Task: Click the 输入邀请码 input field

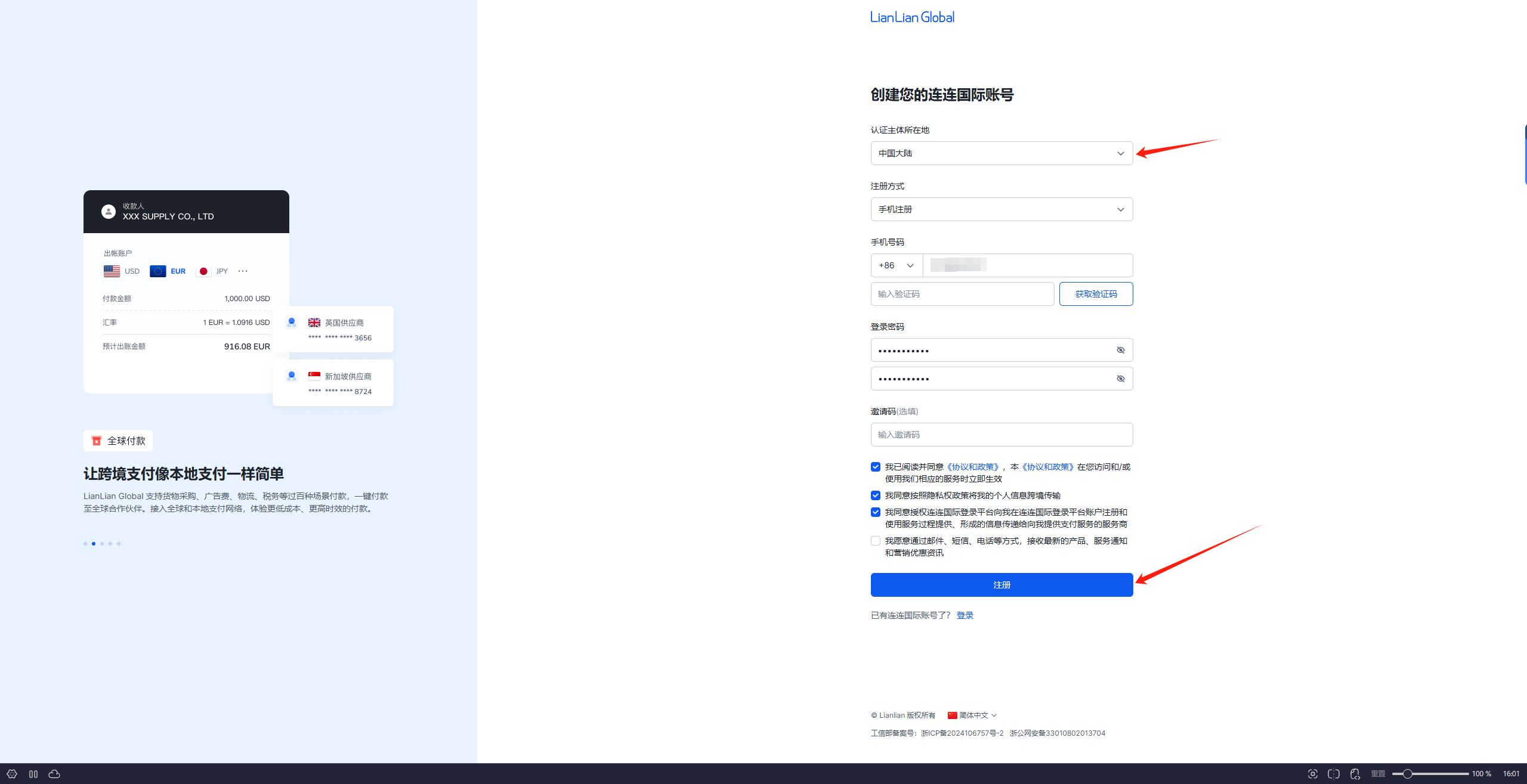Action: (1001, 435)
